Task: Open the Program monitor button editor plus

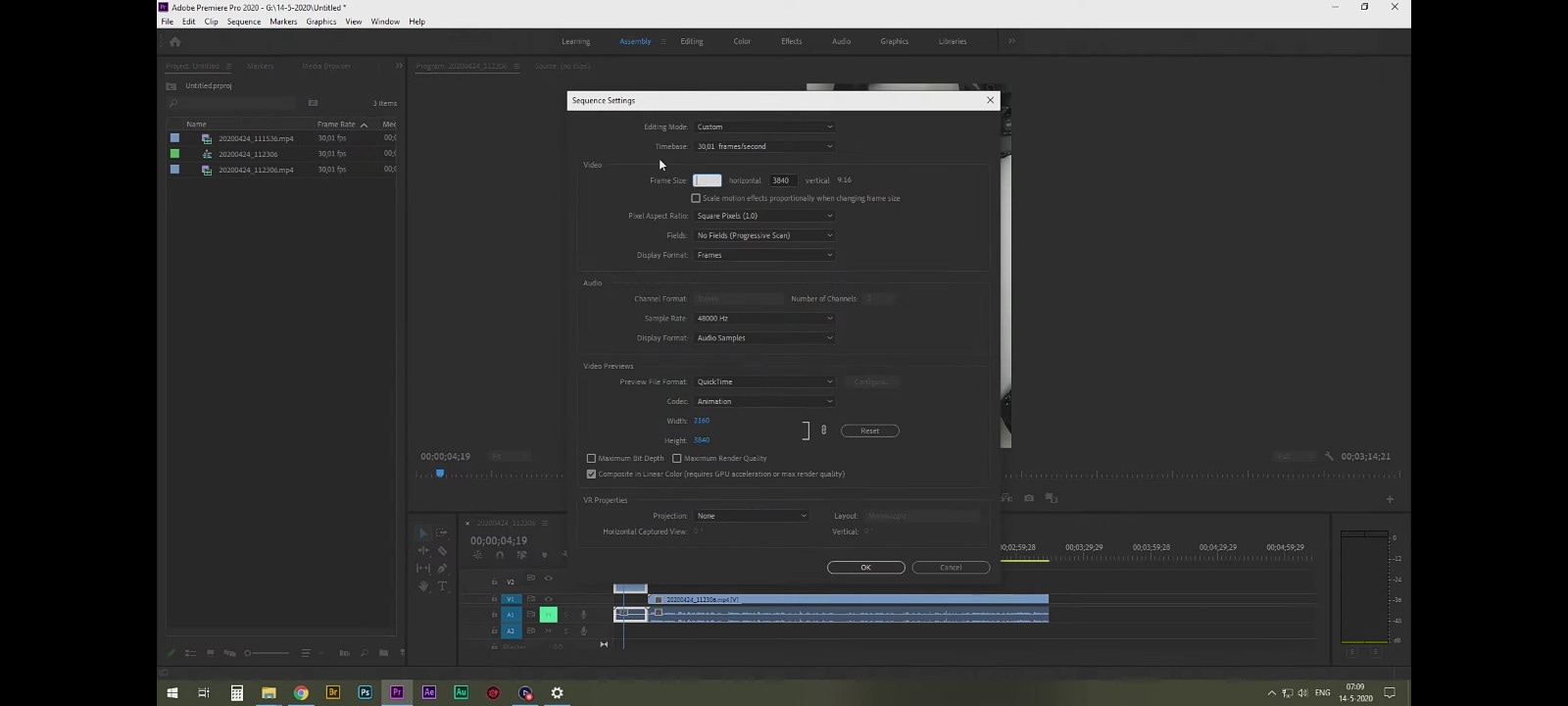Action: pyautogui.click(x=1390, y=499)
